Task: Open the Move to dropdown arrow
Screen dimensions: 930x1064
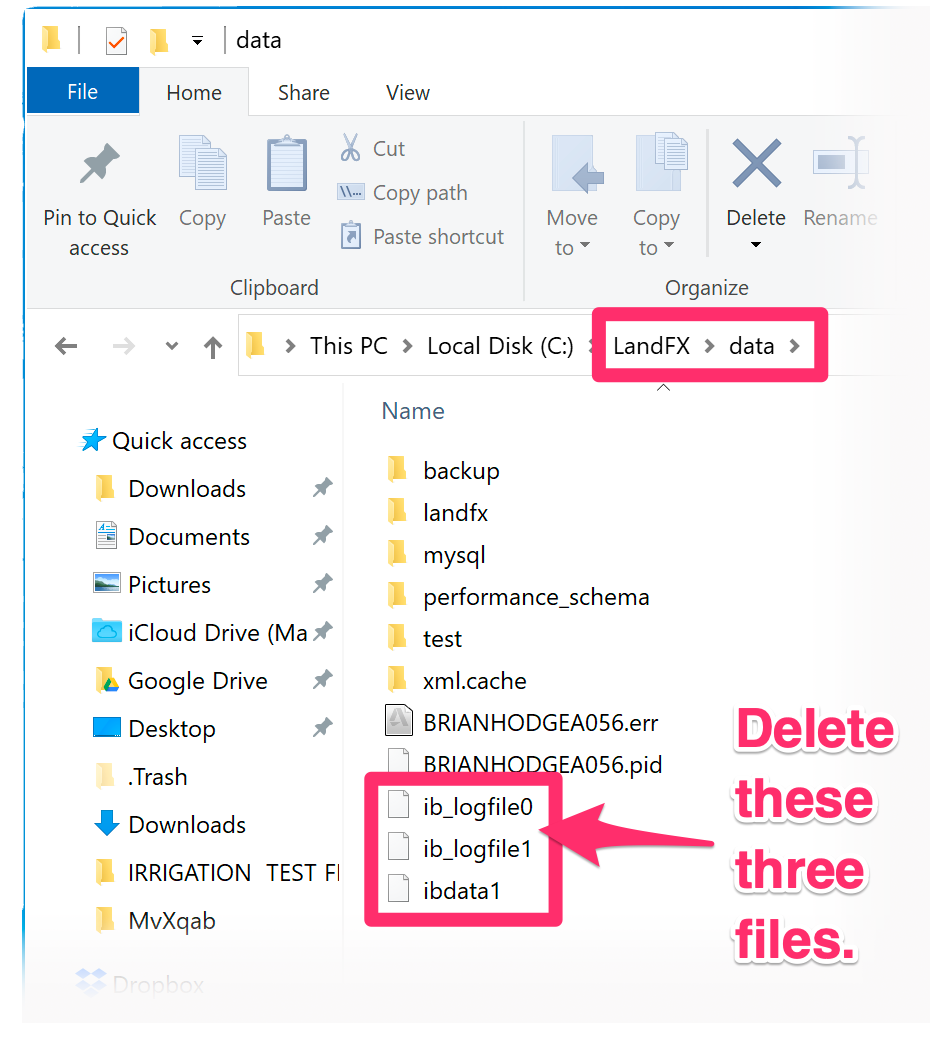Action: [585, 245]
